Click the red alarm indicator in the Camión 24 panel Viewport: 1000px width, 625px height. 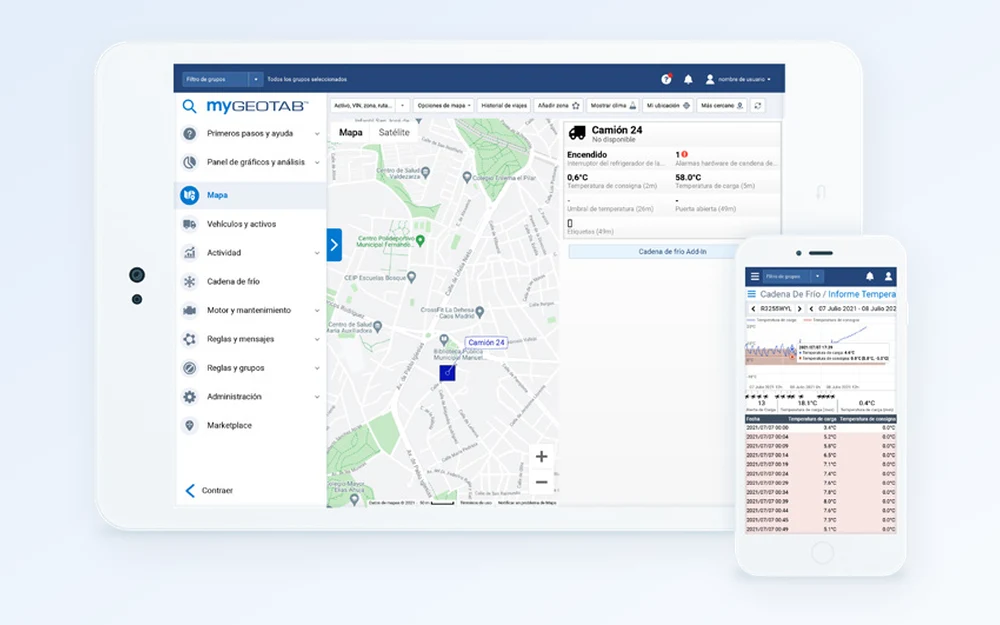(684, 154)
